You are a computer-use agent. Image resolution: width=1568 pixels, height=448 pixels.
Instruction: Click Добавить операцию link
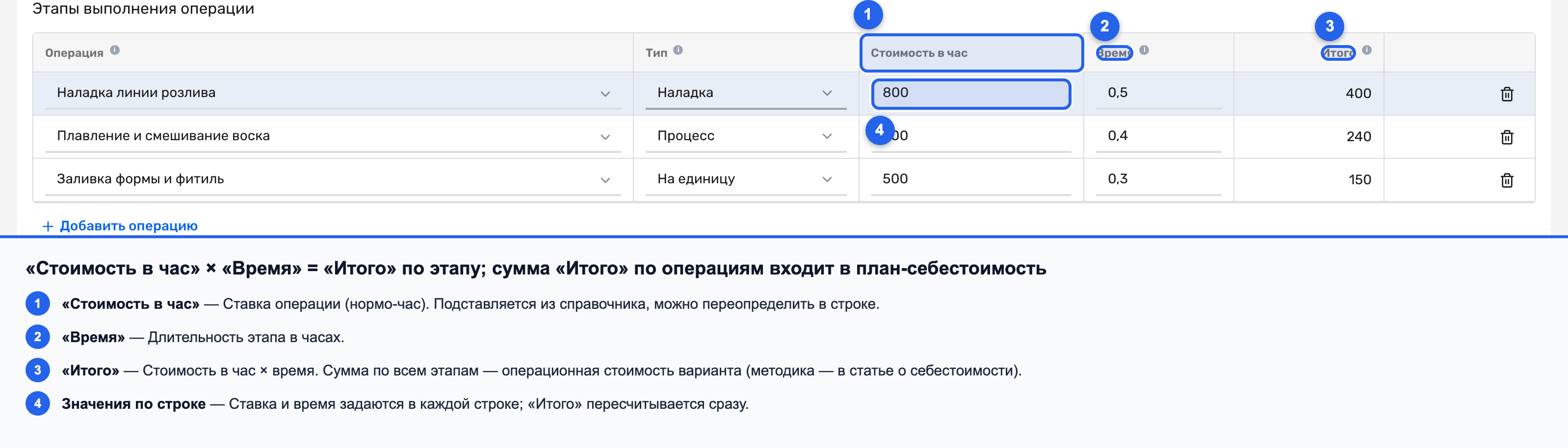[121, 226]
